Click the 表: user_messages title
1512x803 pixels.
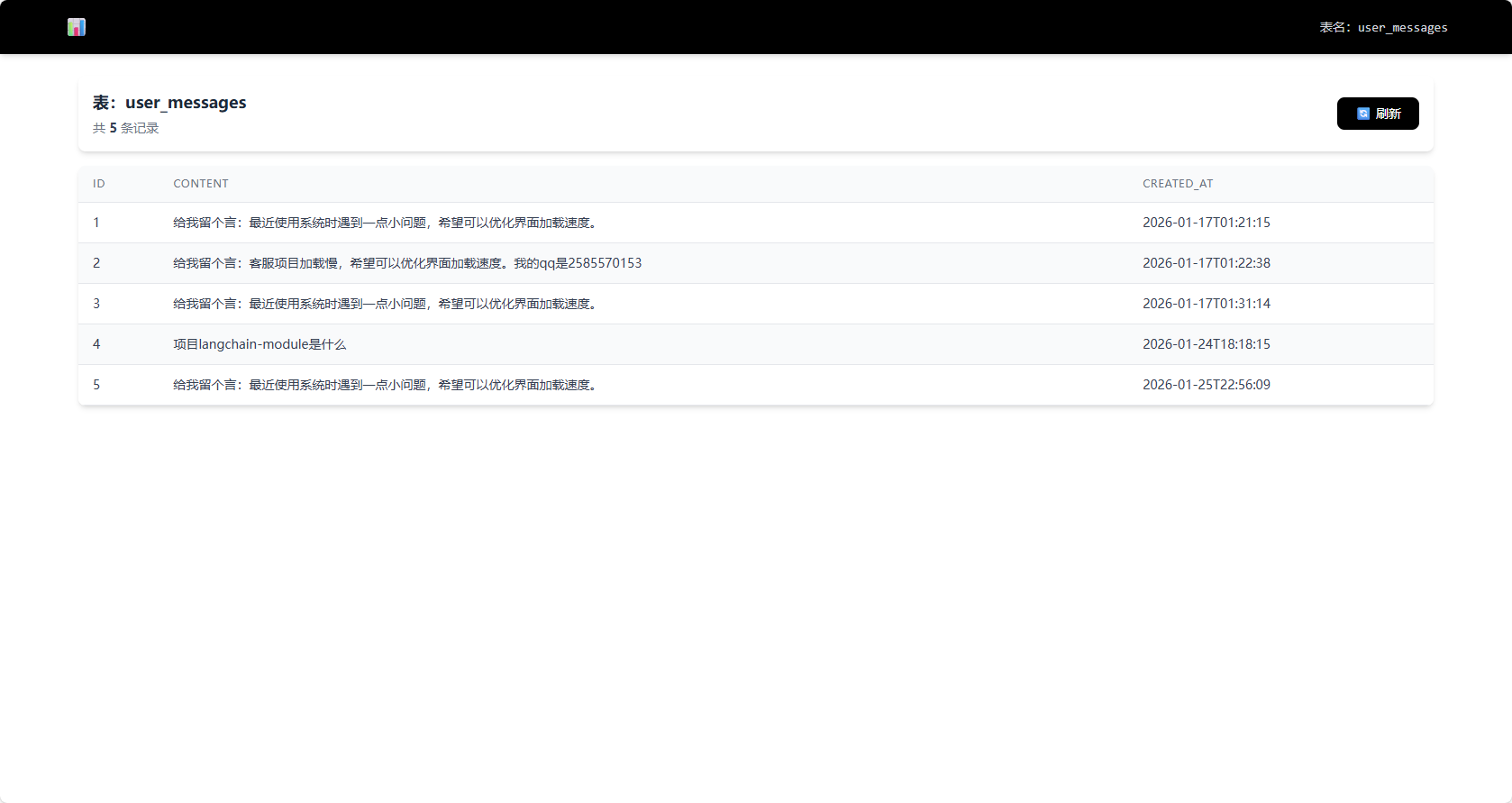(x=169, y=103)
